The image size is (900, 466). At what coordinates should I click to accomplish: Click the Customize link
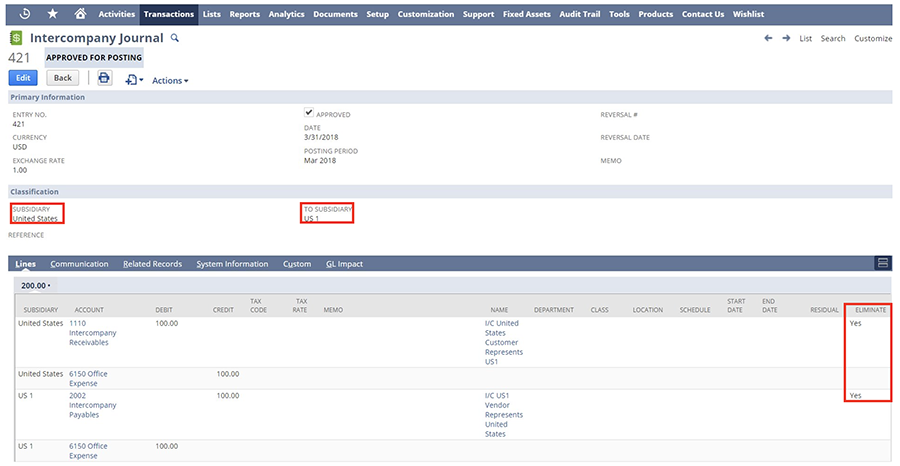click(872, 38)
